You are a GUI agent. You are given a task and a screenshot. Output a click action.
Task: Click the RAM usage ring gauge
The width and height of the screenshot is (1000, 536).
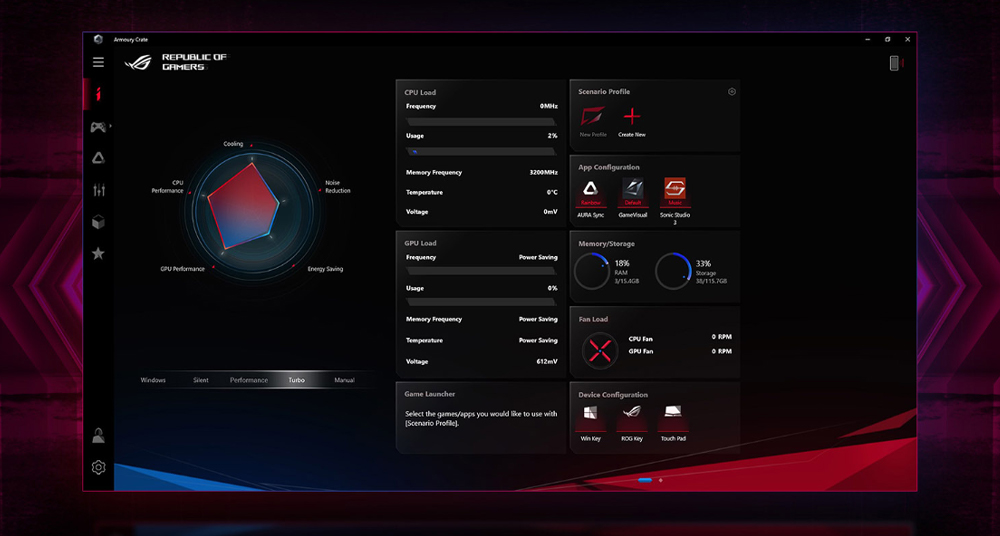592,272
